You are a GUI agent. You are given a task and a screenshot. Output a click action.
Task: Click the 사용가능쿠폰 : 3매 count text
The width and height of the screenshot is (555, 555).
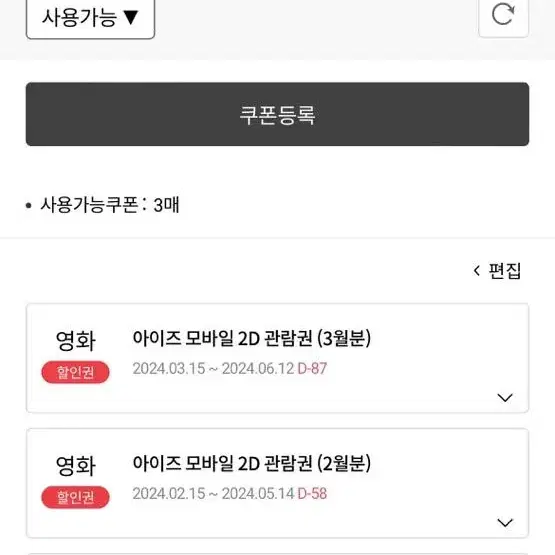110,205
